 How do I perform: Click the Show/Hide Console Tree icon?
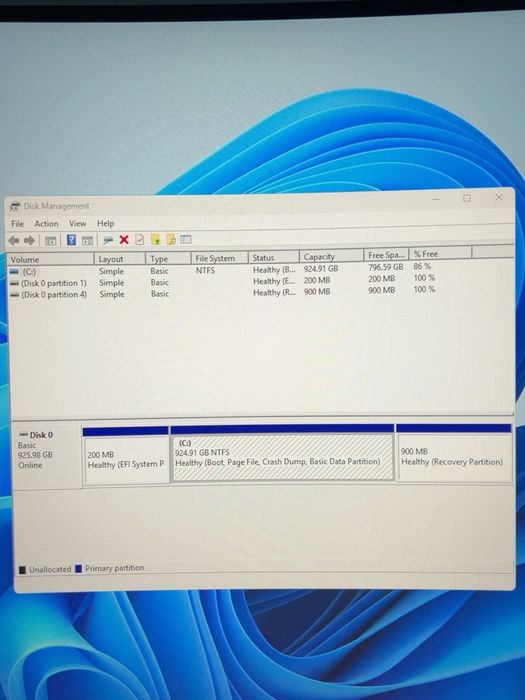pyautogui.click(x=50, y=241)
